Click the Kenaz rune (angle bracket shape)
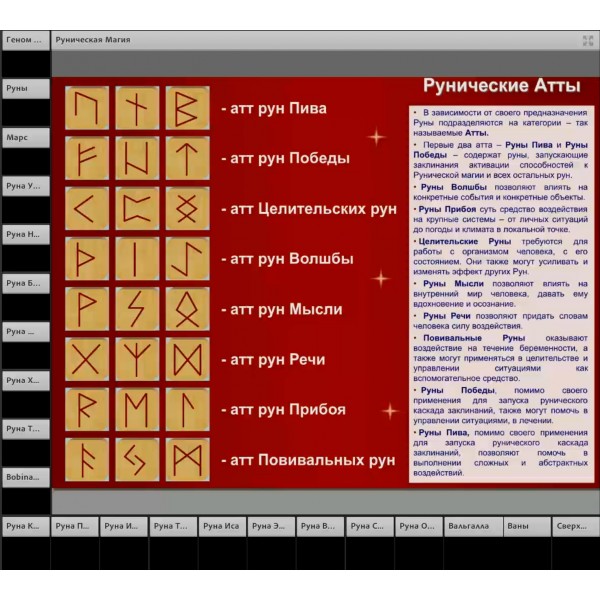This screenshot has width=600, height=600. (87, 209)
